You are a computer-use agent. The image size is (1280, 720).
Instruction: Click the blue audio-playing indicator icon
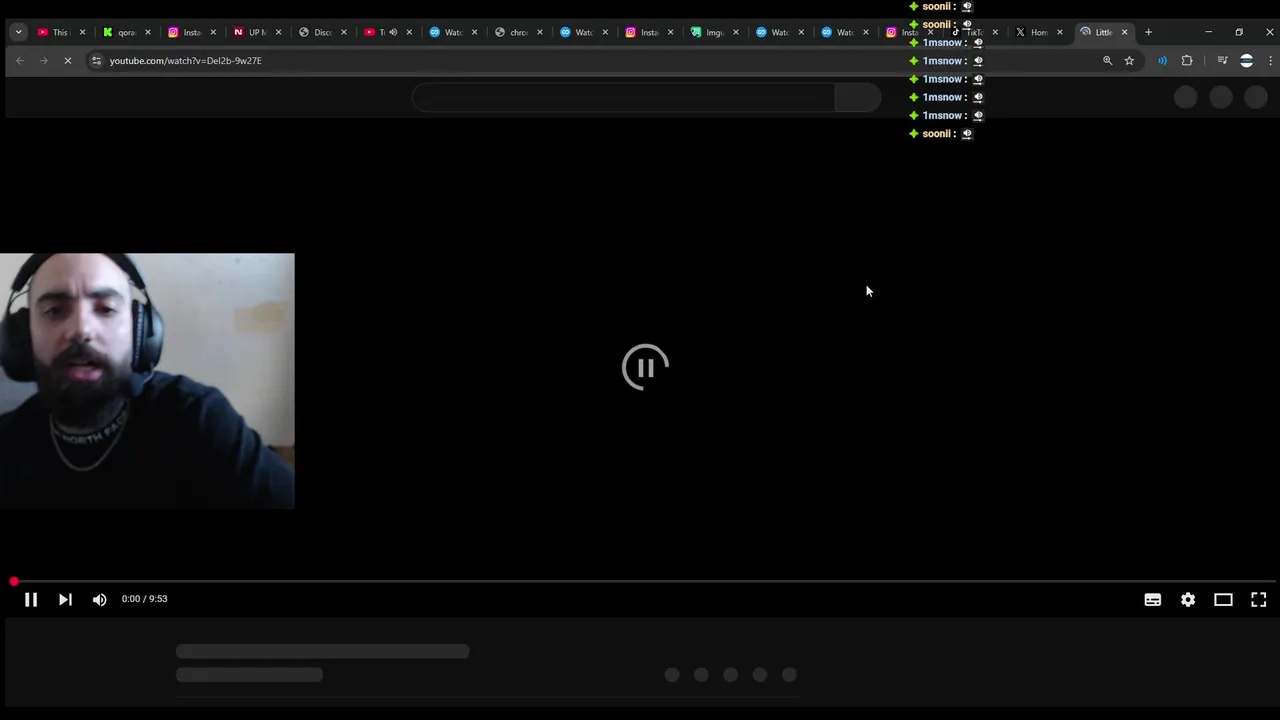[x=1162, y=61]
